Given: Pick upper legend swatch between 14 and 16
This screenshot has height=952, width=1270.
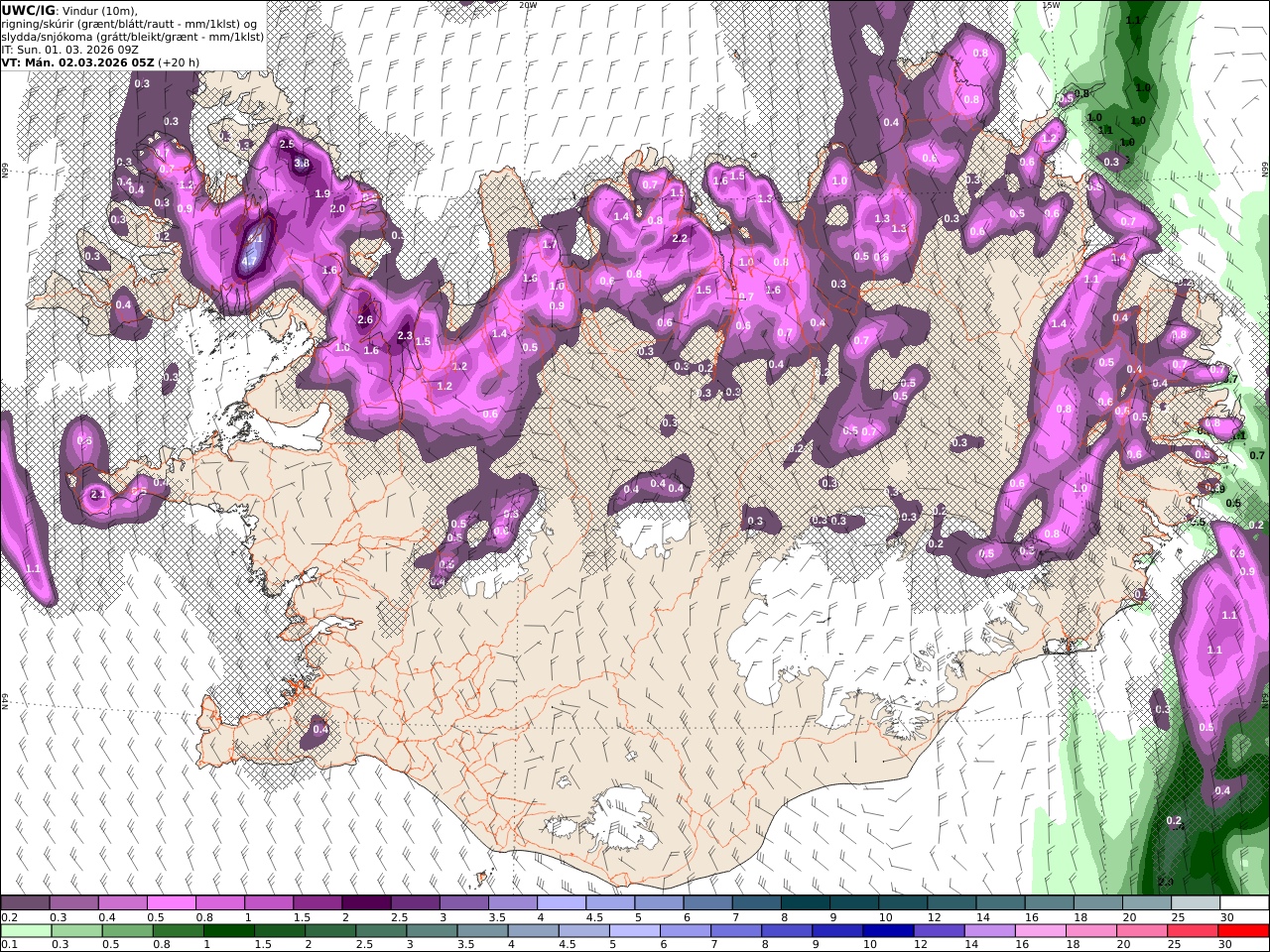Looking at the screenshot, I should pyautogui.click(x=1000, y=903).
